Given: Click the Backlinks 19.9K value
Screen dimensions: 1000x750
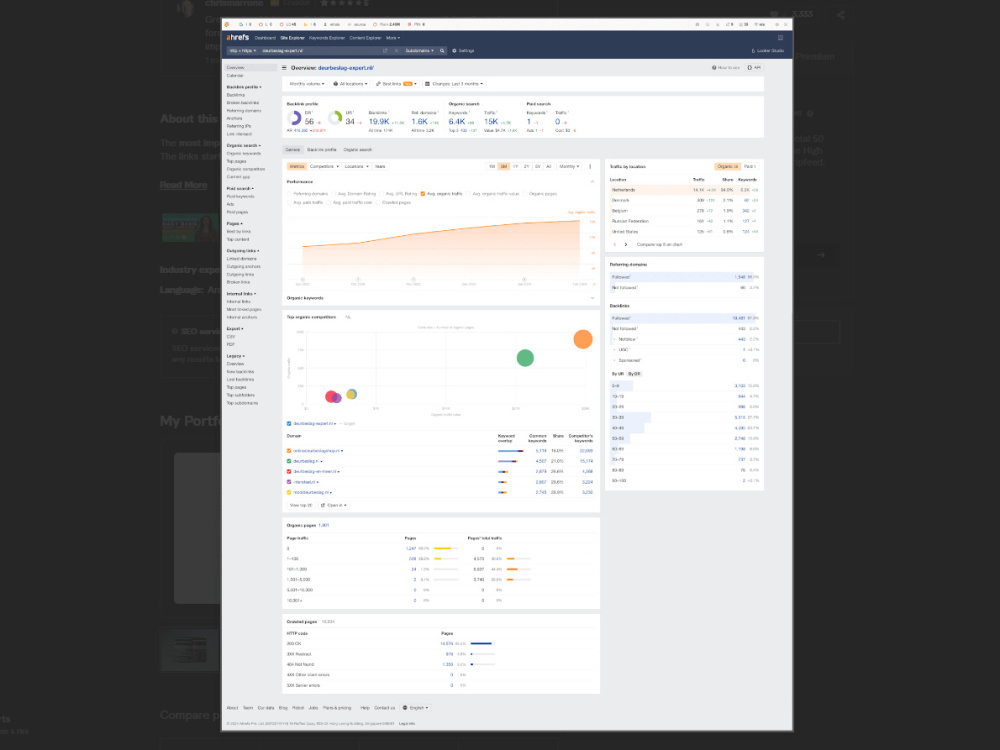Looking at the screenshot, I should [378, 121].
